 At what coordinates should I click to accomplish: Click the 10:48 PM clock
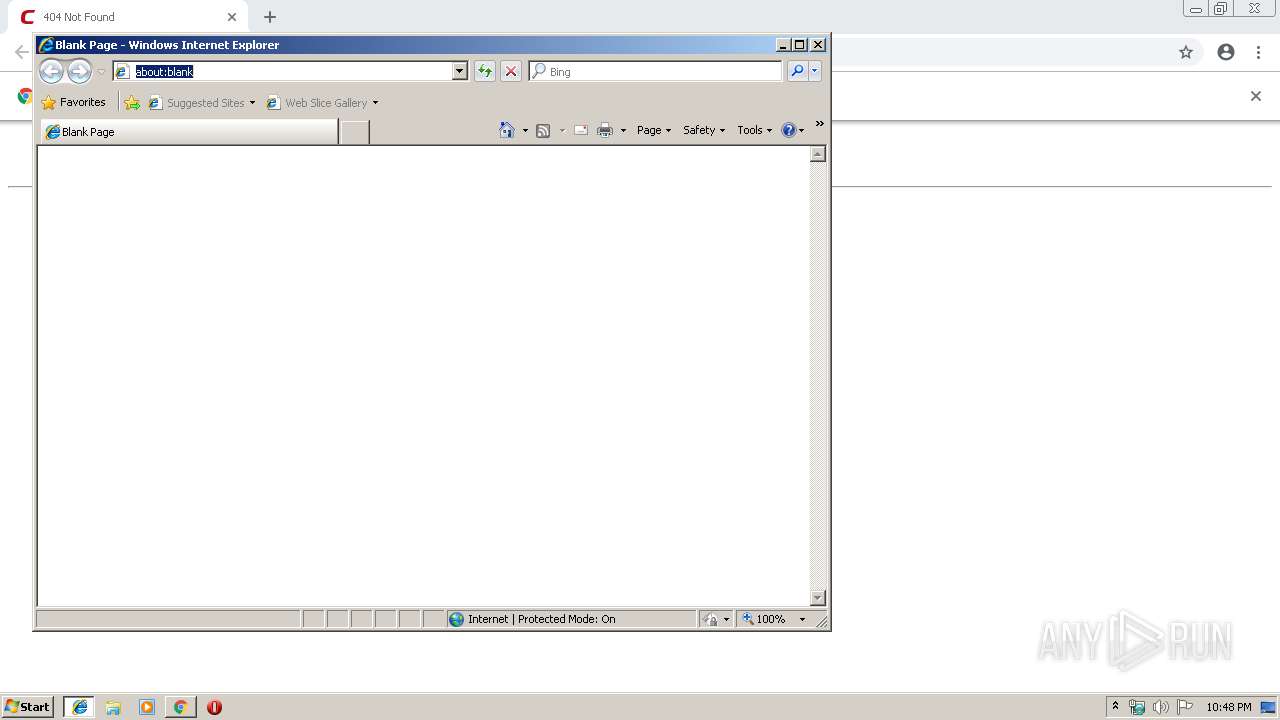[x=1228, y=707]
